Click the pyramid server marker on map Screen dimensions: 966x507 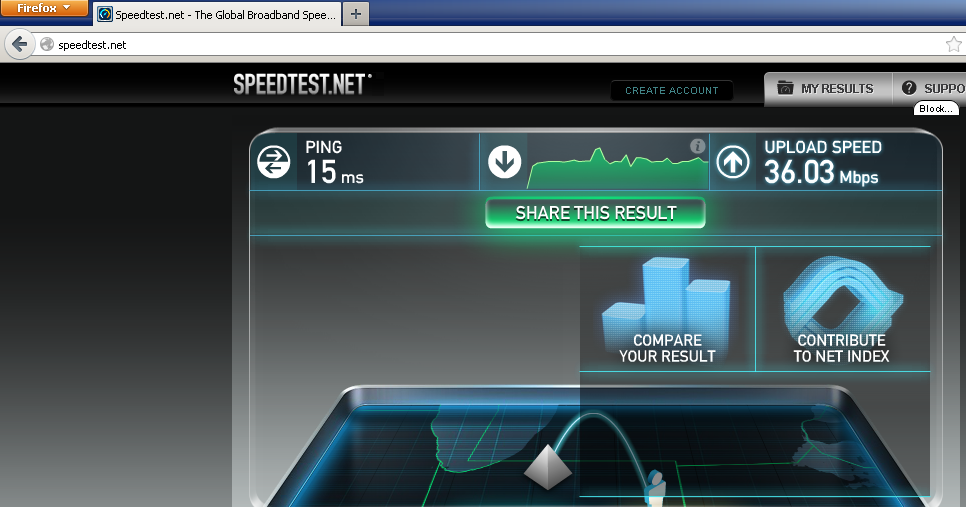point(548,467)
